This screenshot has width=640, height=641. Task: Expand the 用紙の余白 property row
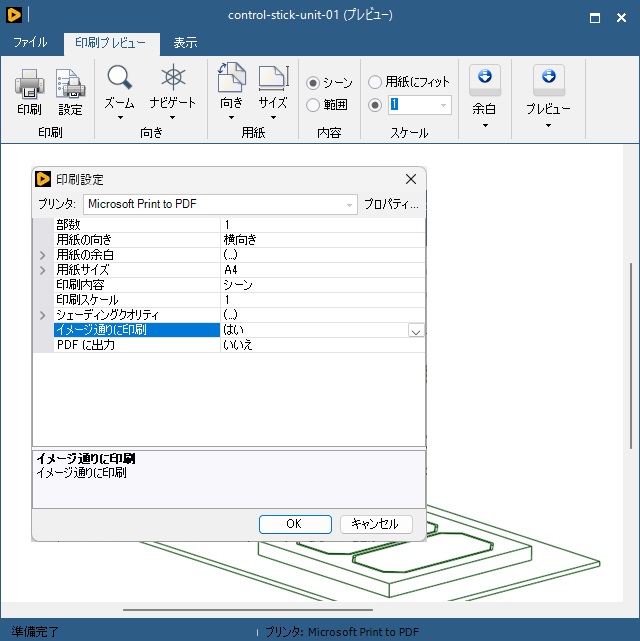tap(42, 255)
